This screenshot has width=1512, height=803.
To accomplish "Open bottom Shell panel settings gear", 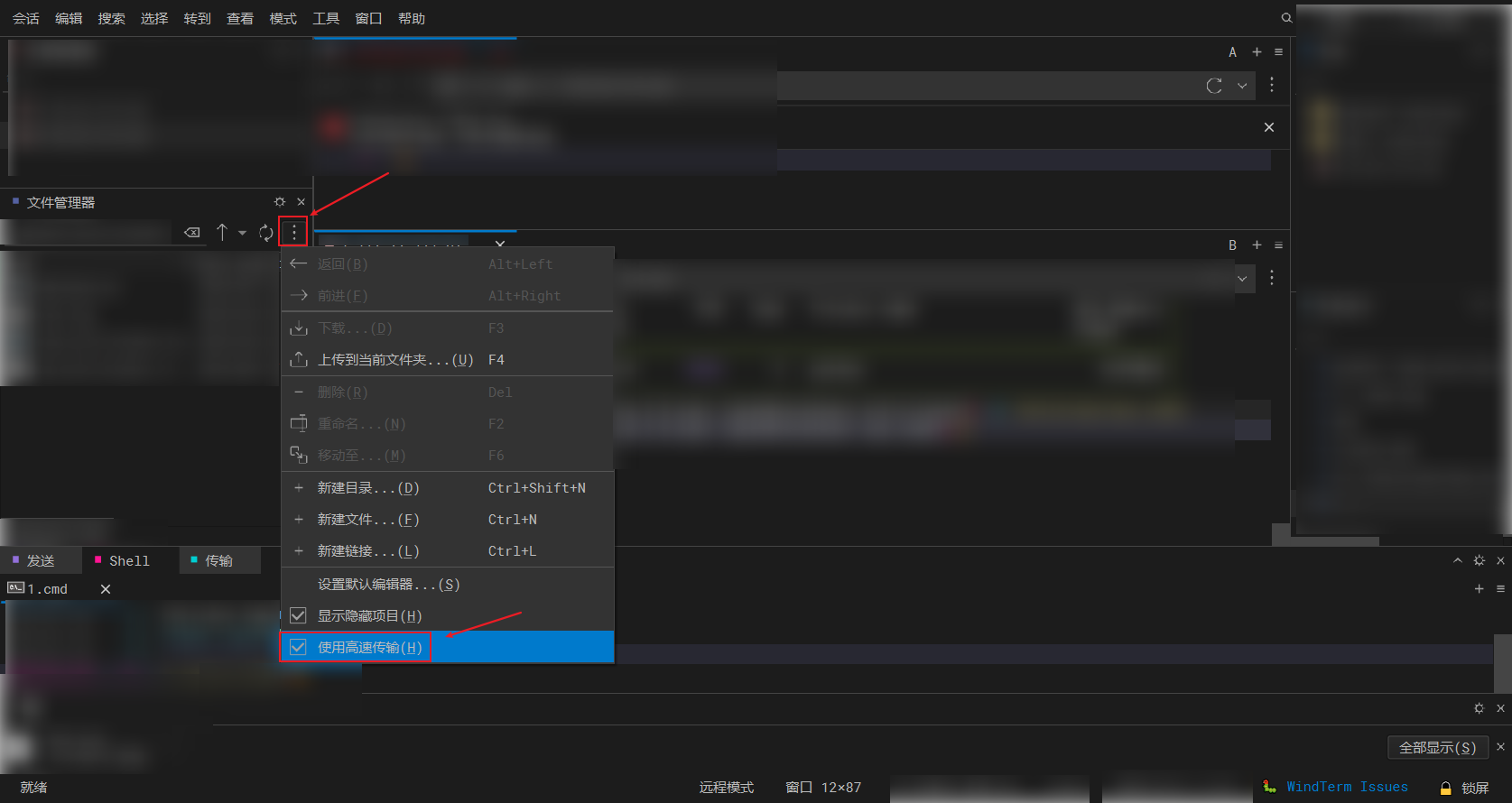I will tap(1480, 560).
